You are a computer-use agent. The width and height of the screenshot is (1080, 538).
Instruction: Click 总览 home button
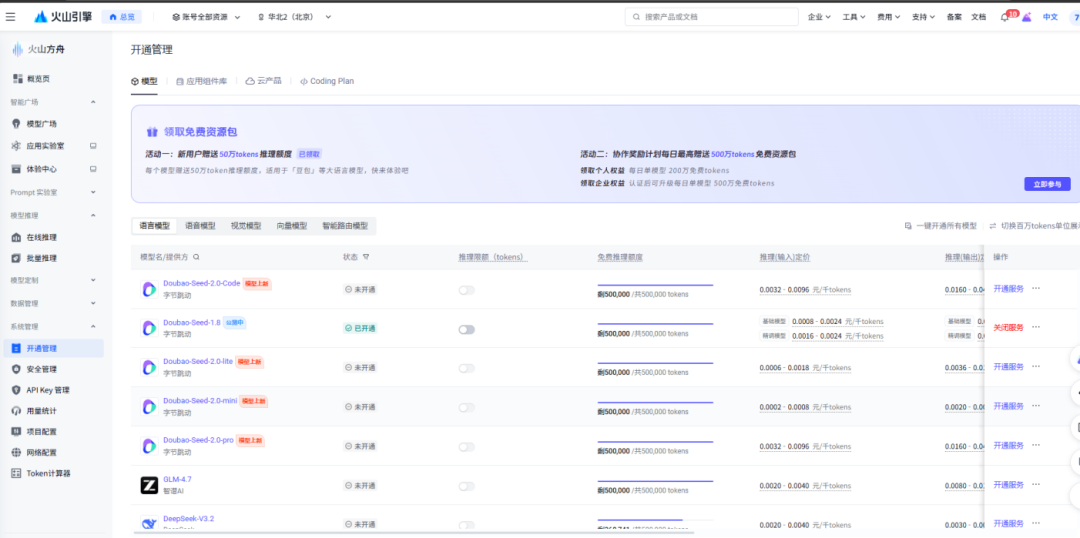(122, 17)
